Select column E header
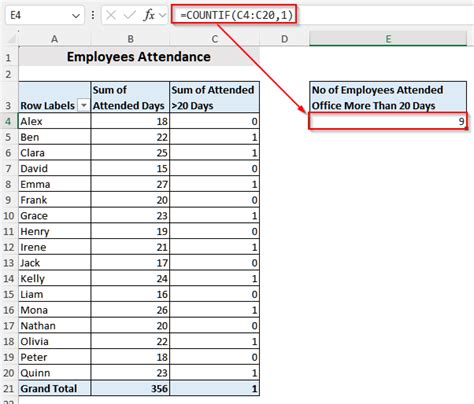The height and width of the screenshot is (404, 474). [388, 39]
